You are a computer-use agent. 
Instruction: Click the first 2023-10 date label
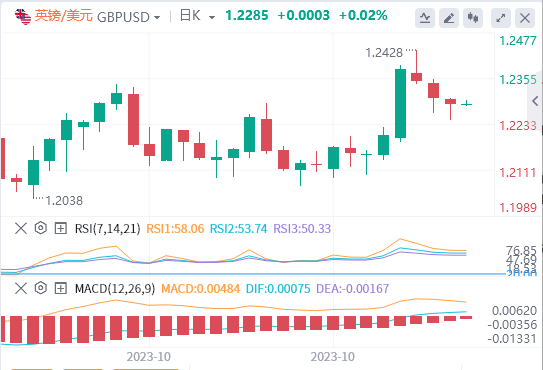point(149,356)
